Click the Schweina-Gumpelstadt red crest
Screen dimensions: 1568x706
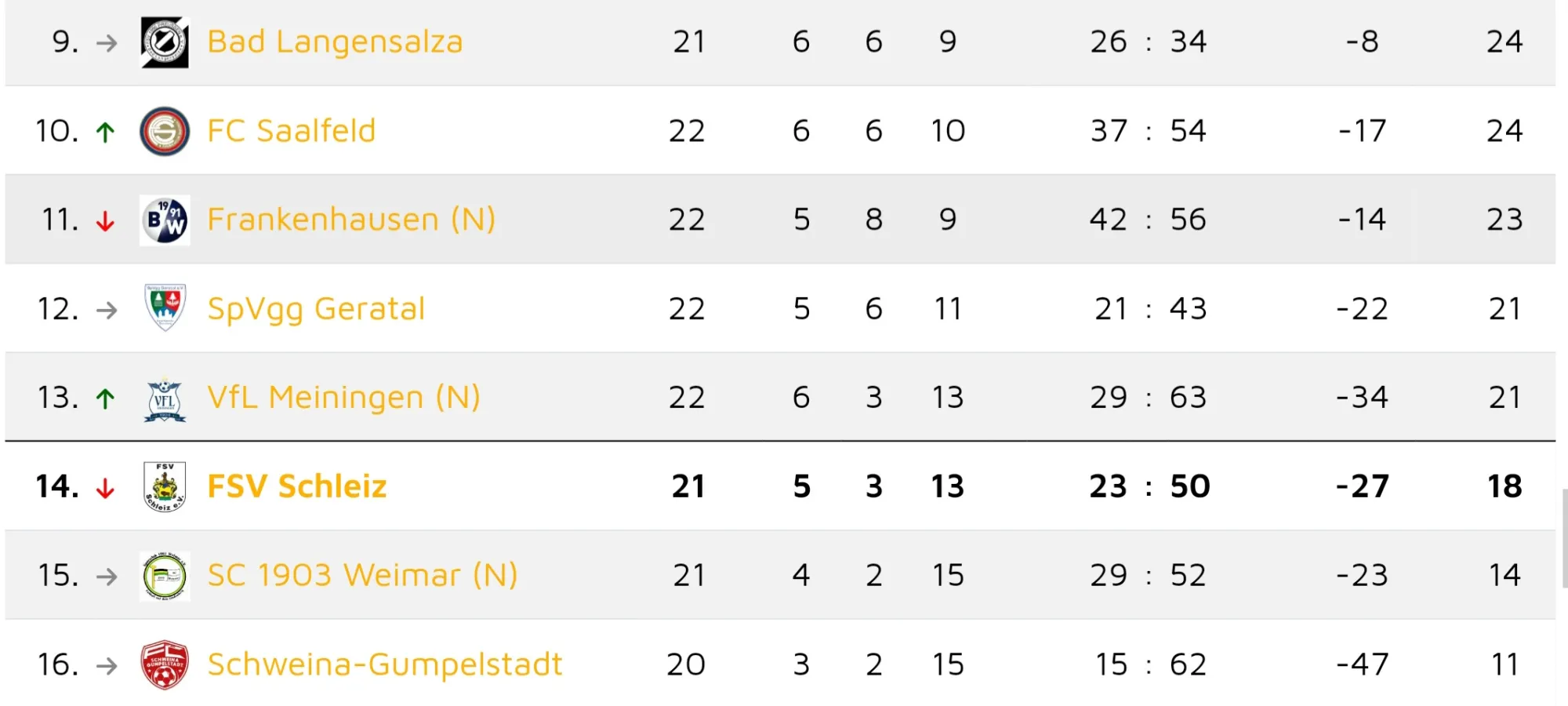point(165,665)
